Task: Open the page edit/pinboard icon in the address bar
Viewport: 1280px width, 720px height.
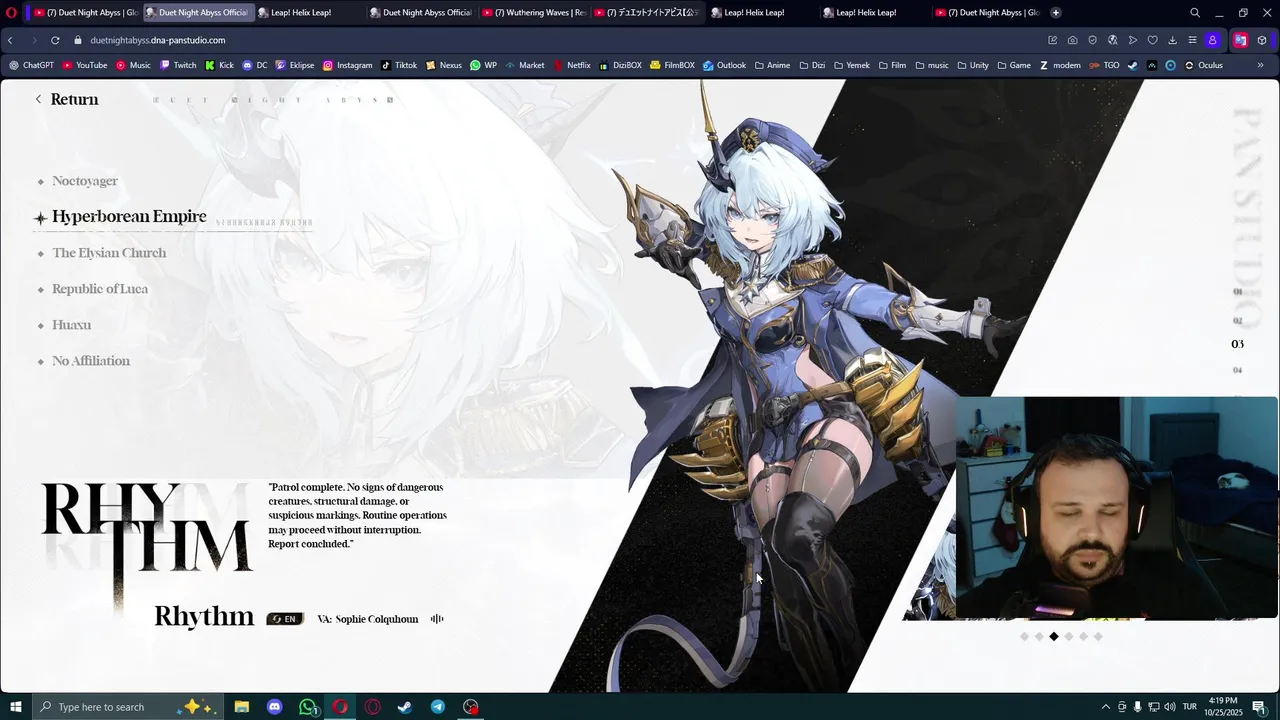Action: coord(1052,40)
